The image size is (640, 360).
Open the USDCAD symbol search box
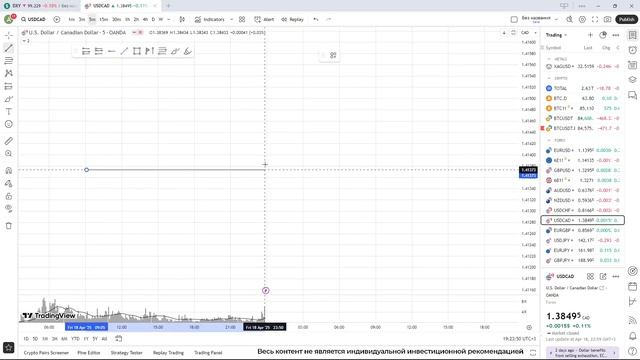pos(33,19)
